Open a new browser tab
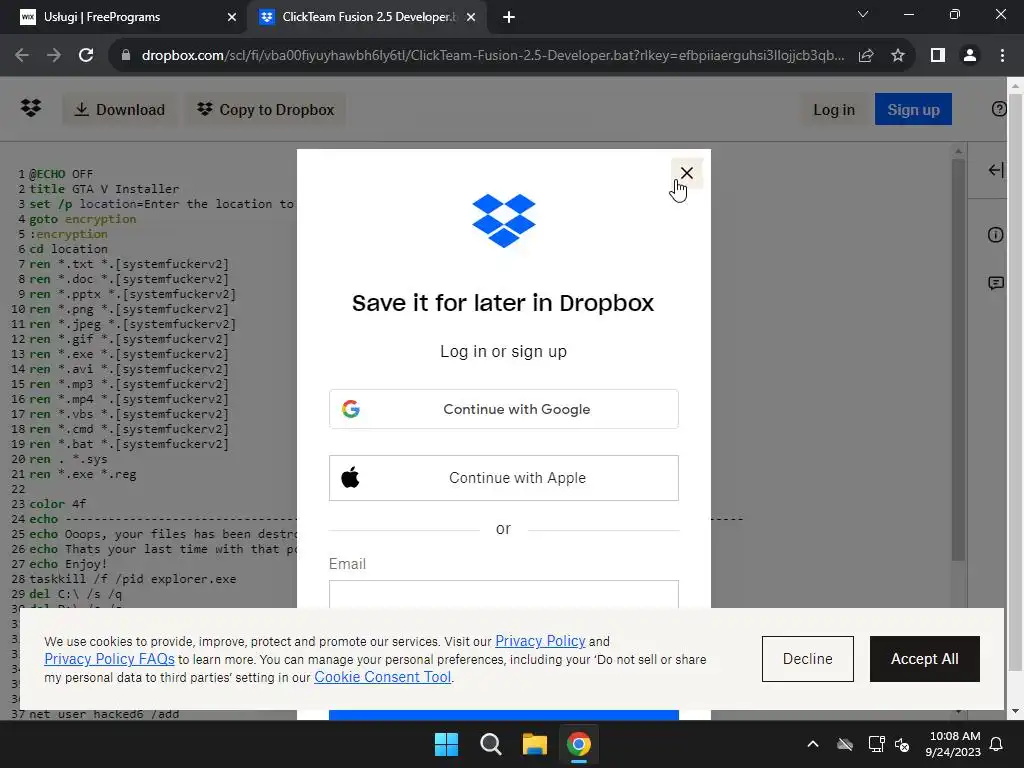Screen dimensions: 1024x768 pyautogui.click(x=509, y=17)
